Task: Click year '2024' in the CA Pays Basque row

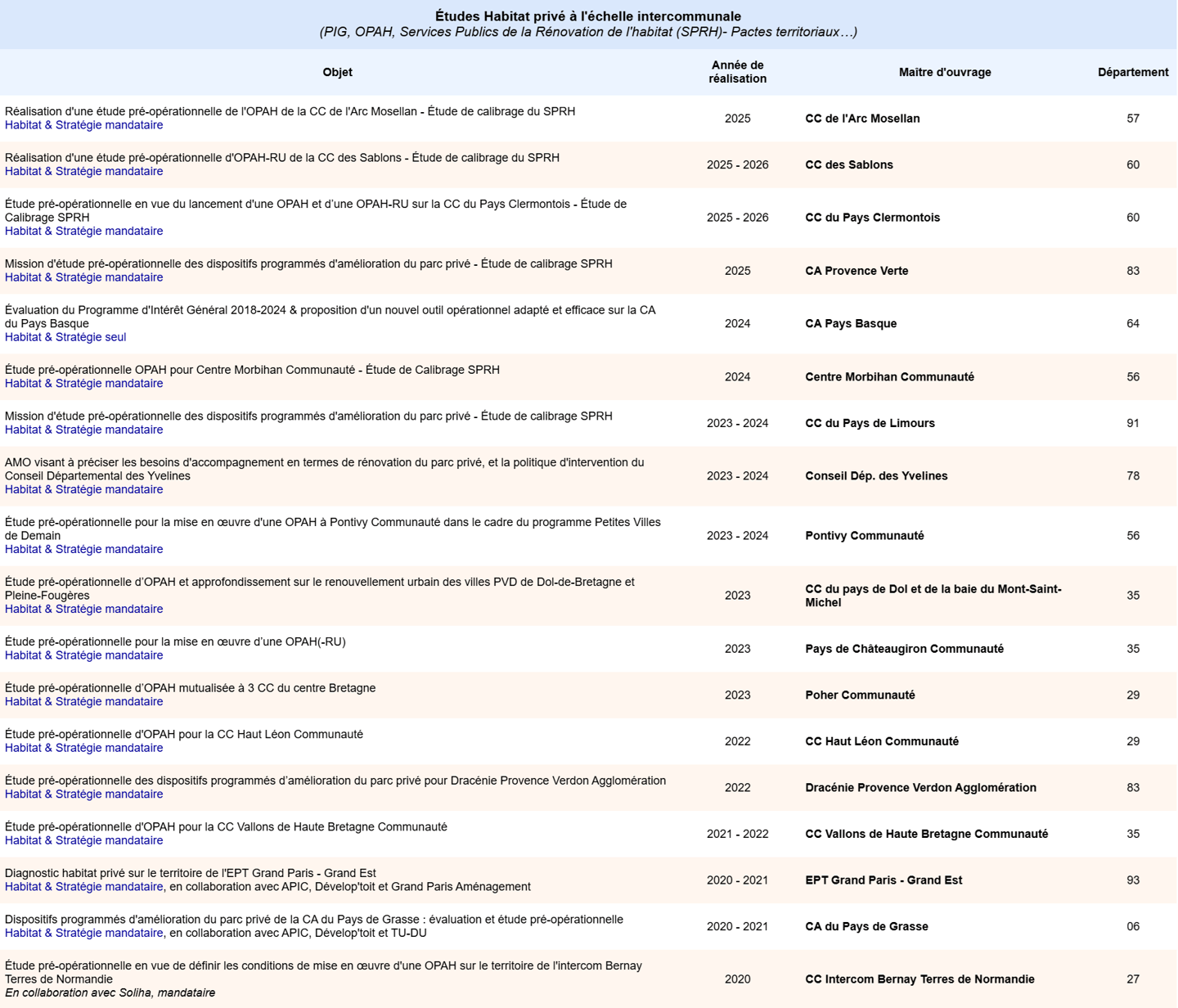Action: (737, 323)
